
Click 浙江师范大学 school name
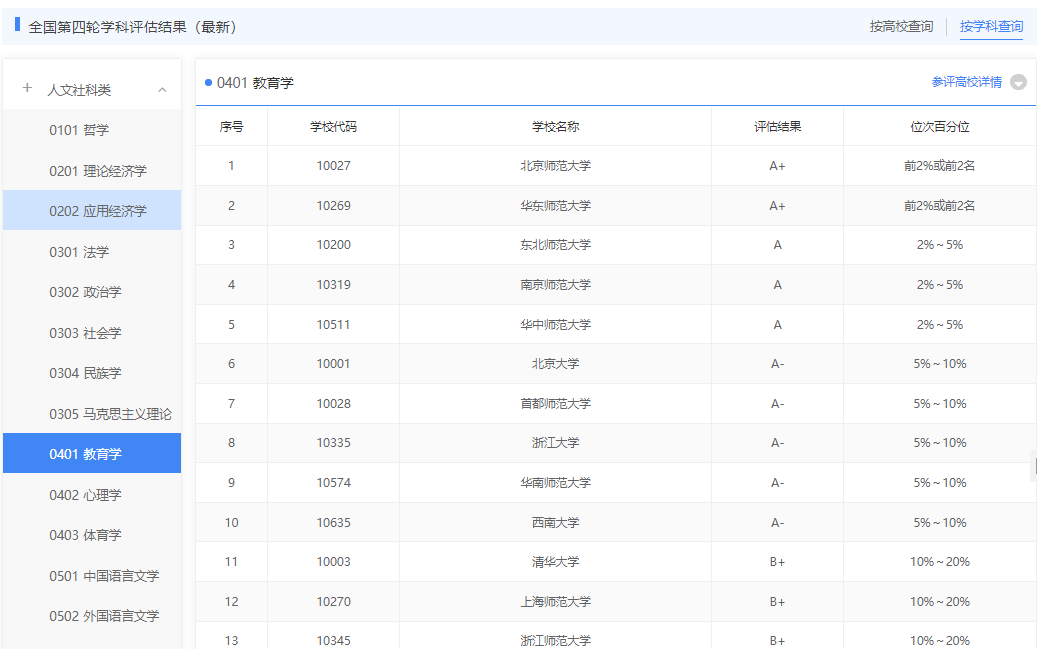coord(556,640)
